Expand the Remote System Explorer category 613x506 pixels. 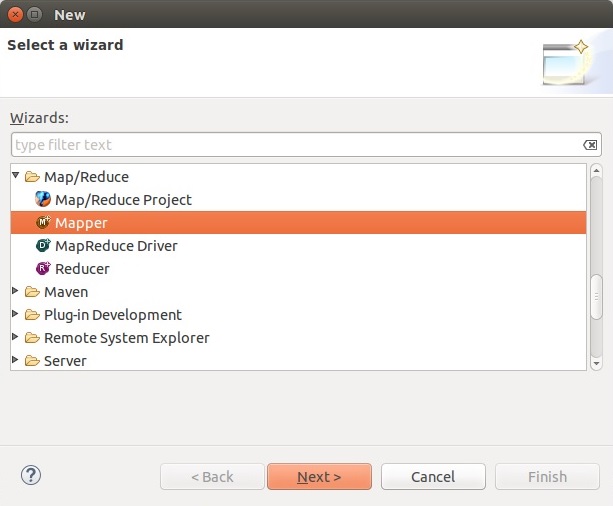point(15,337)
